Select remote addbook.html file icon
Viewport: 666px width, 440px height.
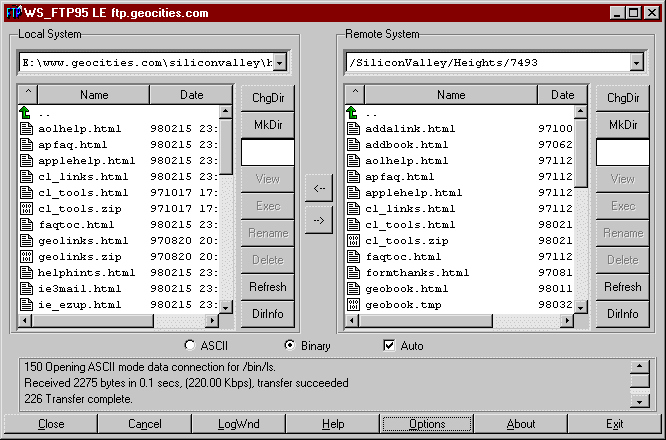point(353,144)
